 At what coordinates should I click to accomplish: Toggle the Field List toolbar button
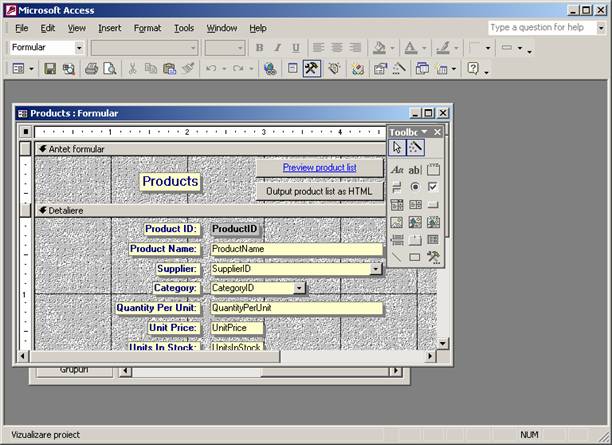tap(292, 69)
